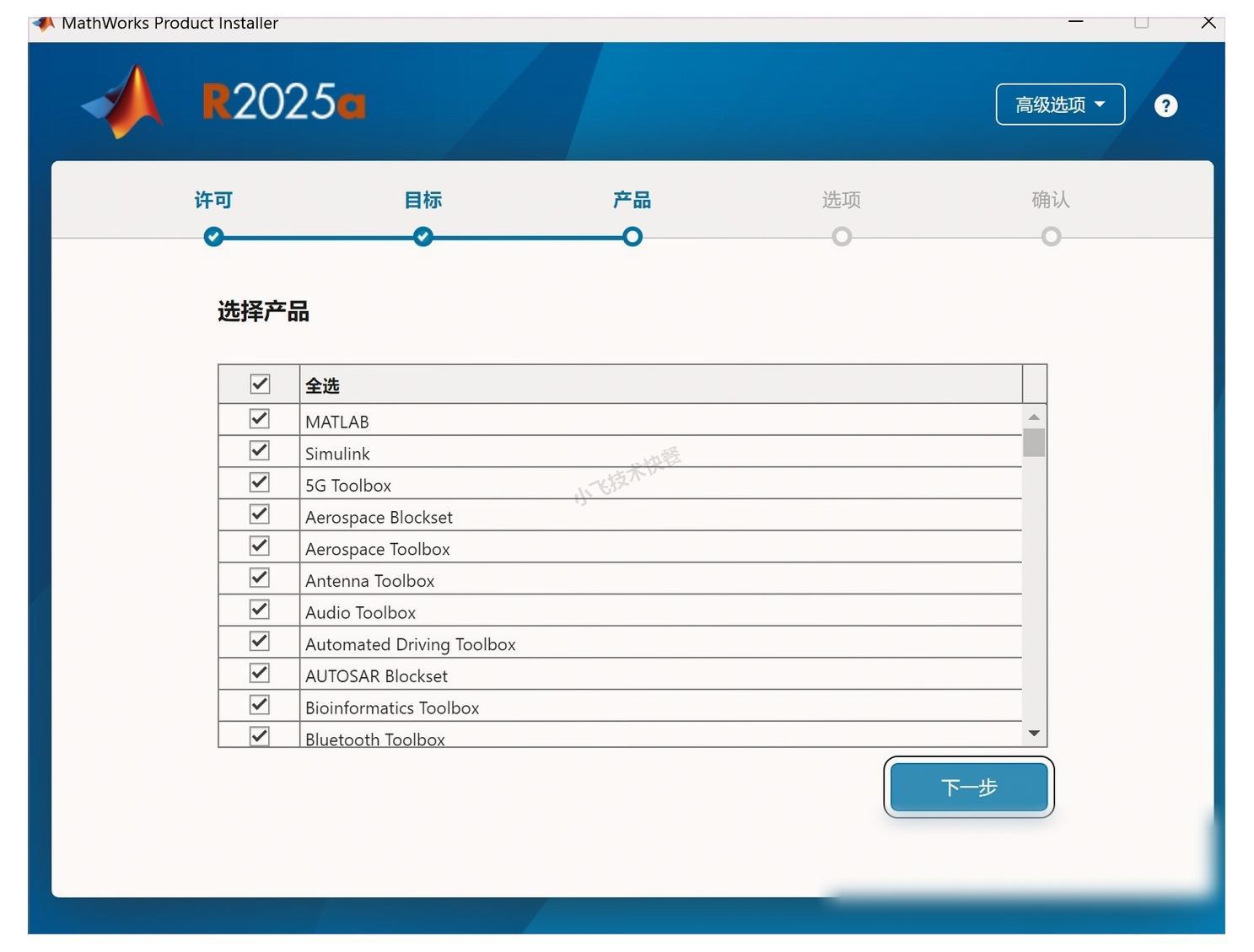Go to the 许可 step
This screenshot has width=1254, height=952.
point(213,200)
